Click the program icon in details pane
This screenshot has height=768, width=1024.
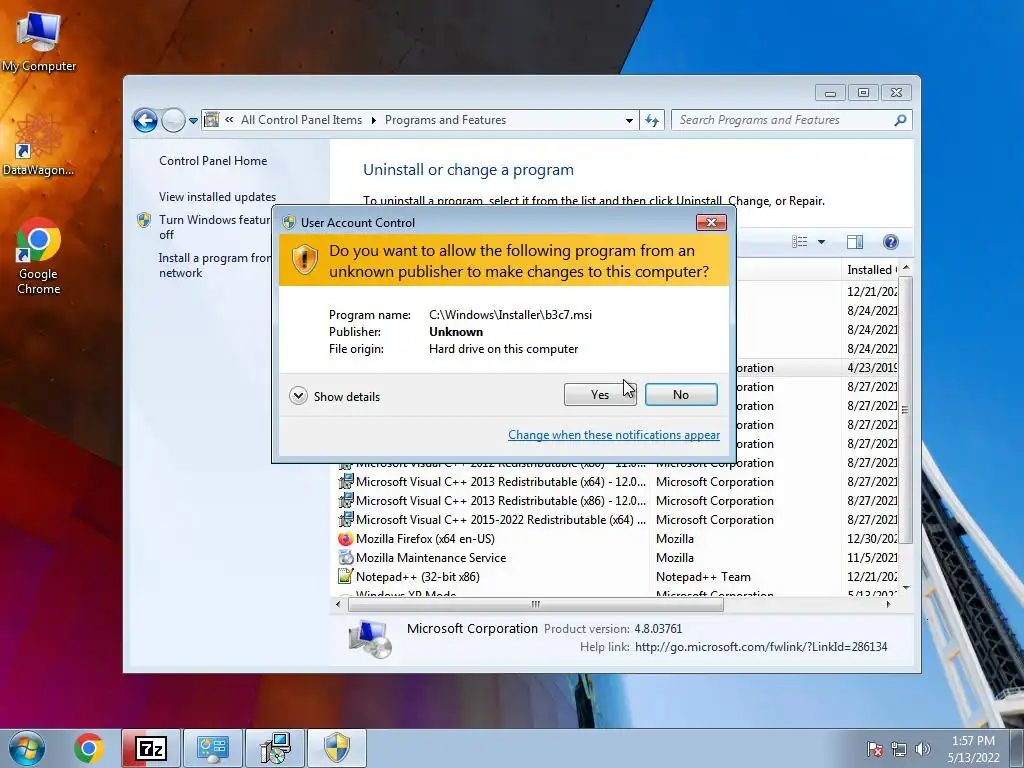(370, 639)
